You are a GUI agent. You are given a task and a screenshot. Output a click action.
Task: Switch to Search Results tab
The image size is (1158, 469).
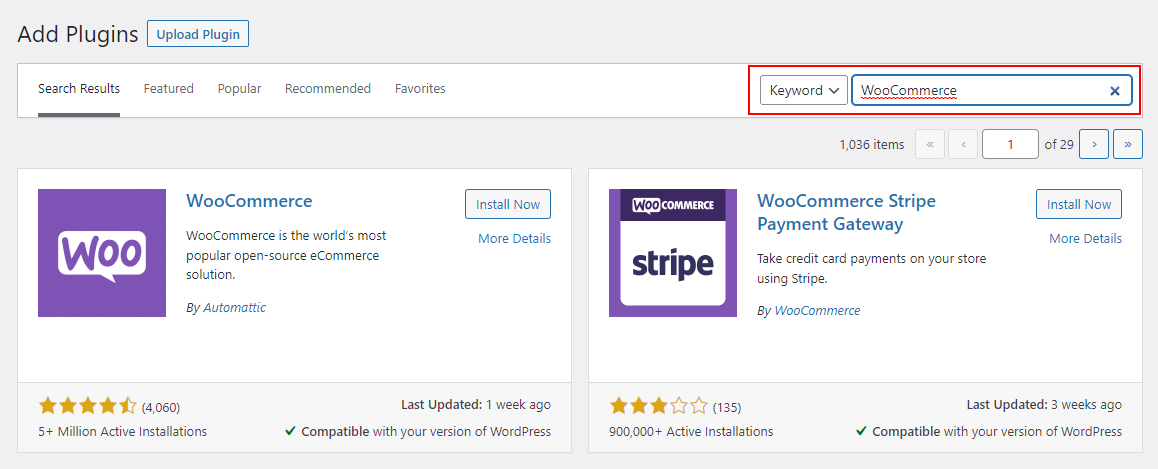[79, 89]
